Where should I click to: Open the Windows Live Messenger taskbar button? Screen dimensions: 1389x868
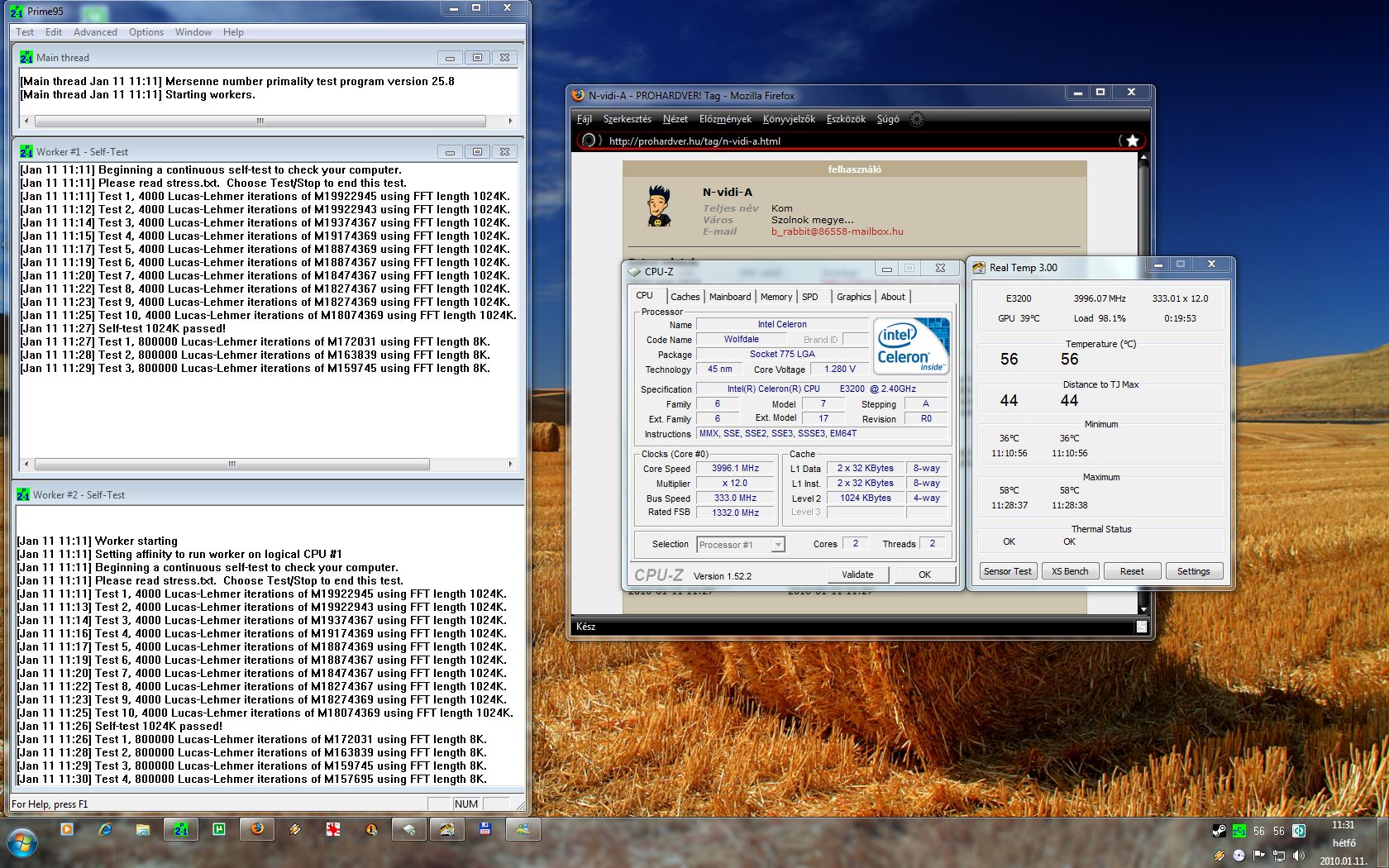[523, 829]
